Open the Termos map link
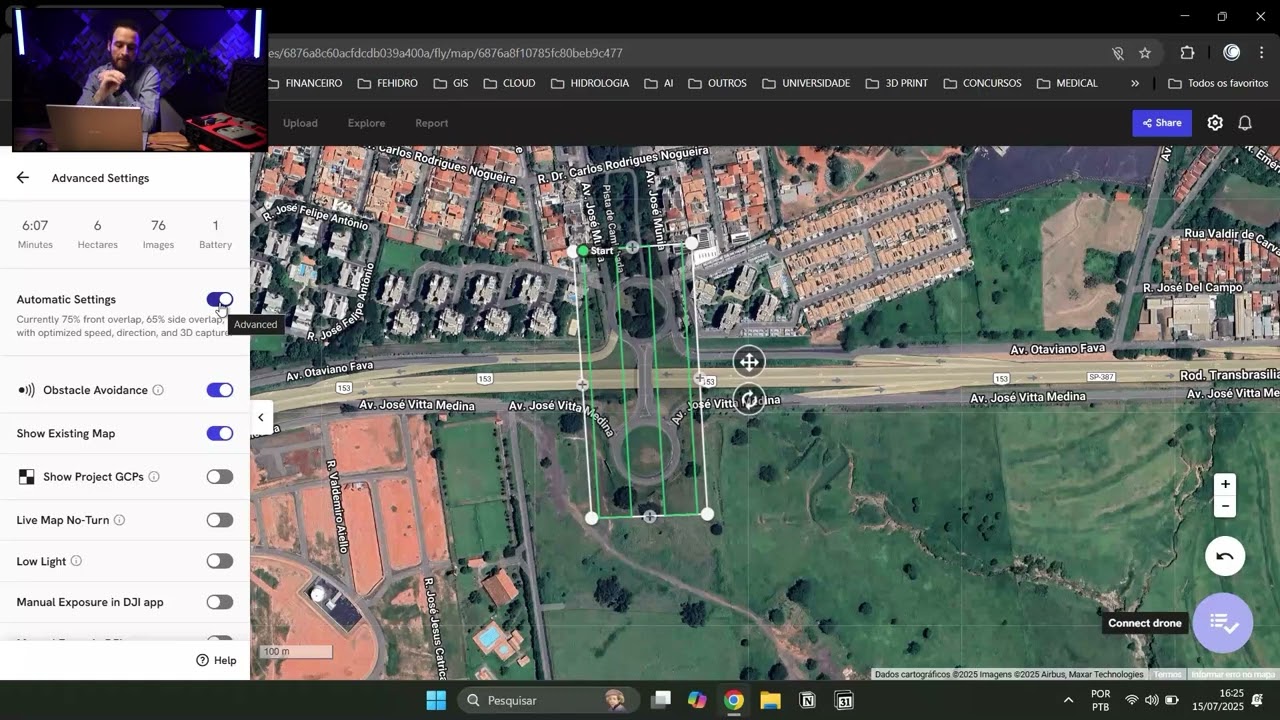The width and height of the screenshot is (1280, 720). (x=1167, y=674)
